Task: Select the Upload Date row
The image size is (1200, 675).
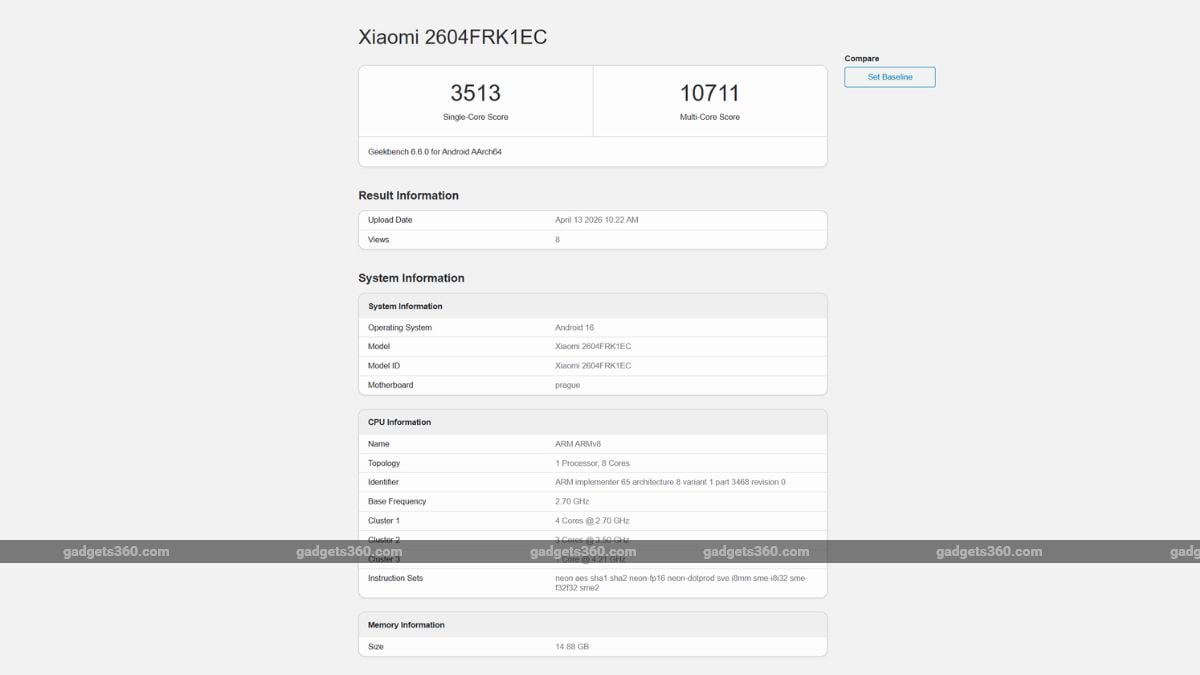Action: tap(592, 219)
